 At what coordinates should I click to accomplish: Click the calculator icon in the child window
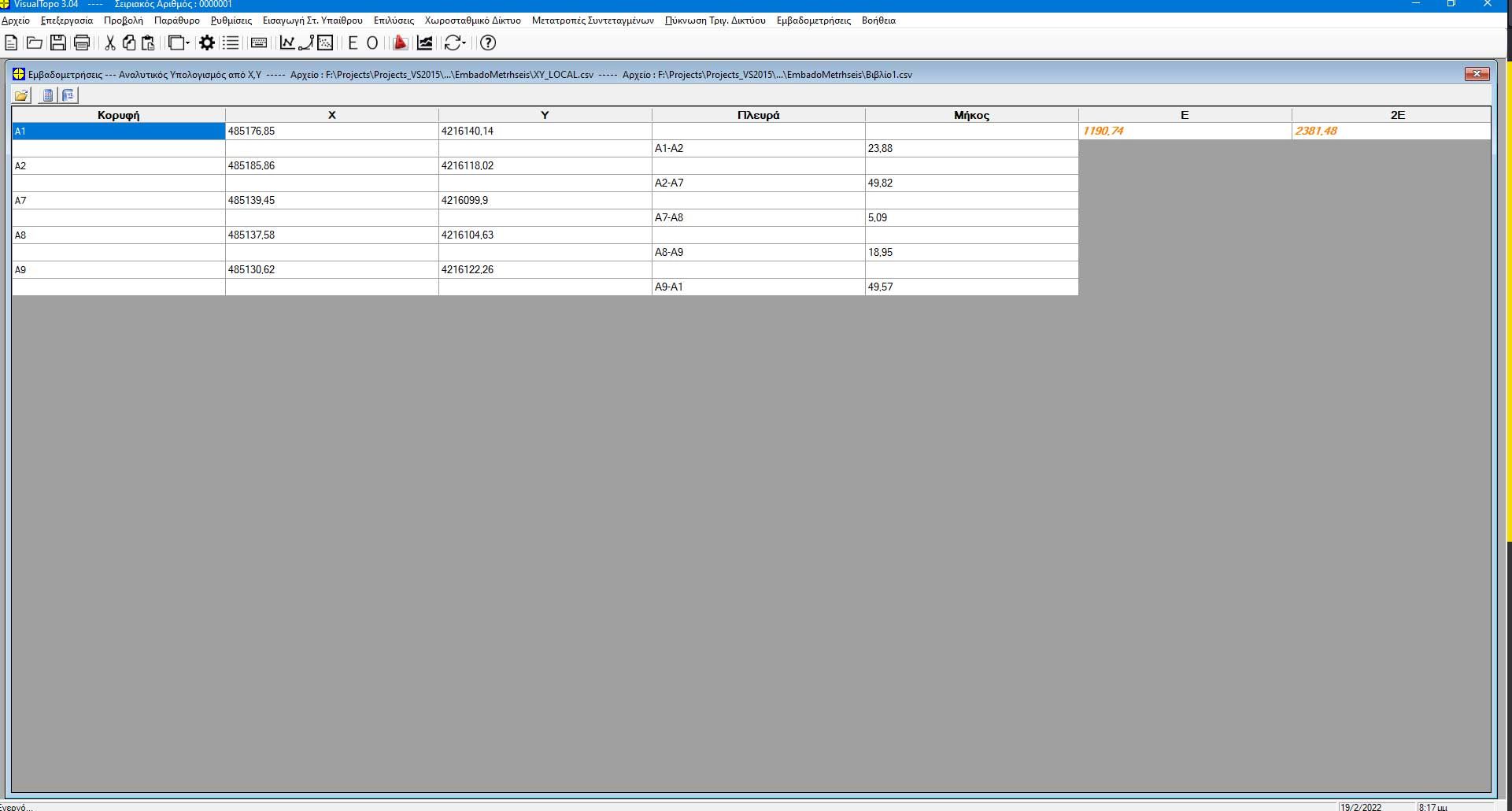click(x=48, y=95)
